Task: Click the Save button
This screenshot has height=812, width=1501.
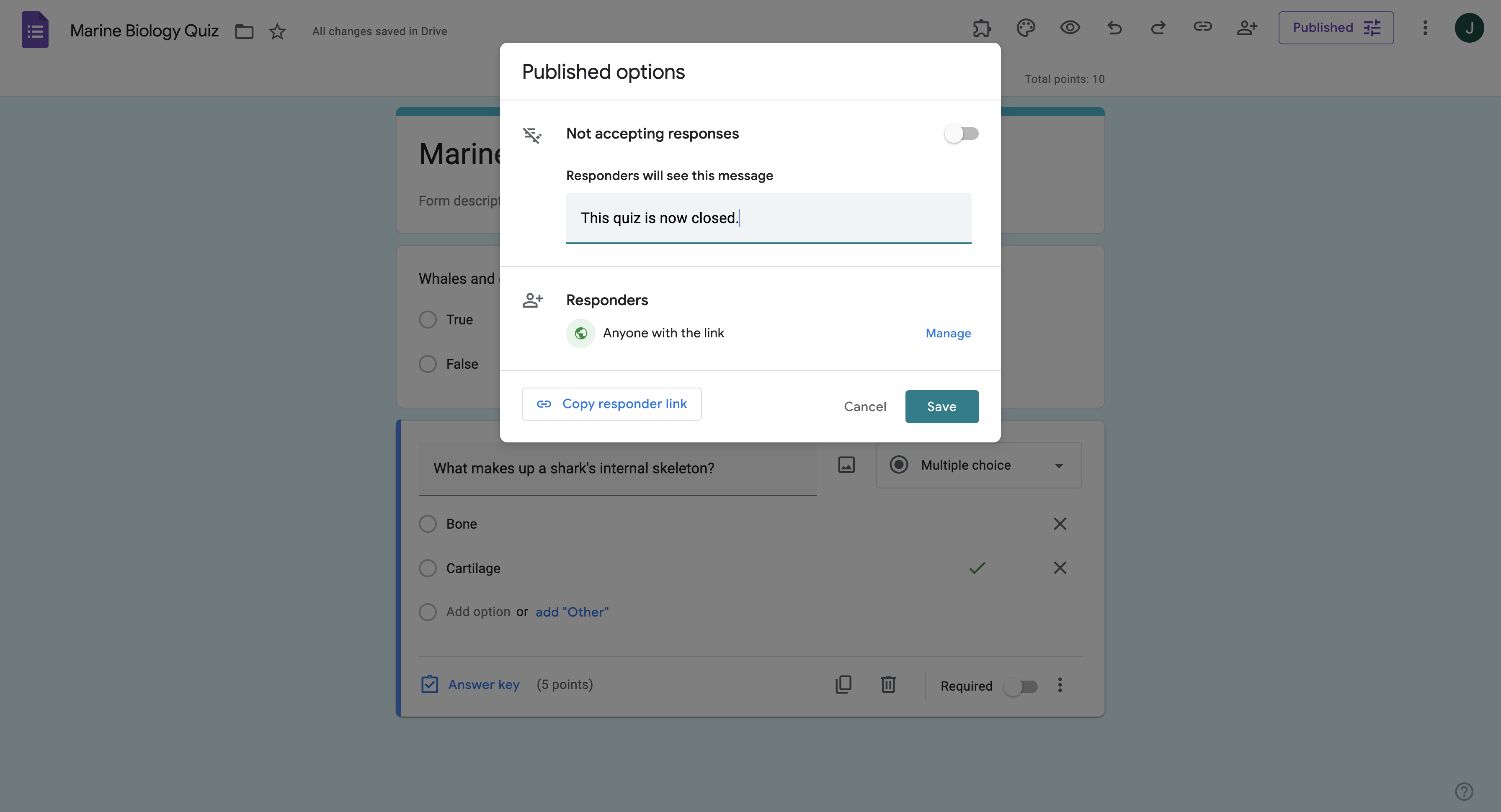Action: tap(941, 406)
